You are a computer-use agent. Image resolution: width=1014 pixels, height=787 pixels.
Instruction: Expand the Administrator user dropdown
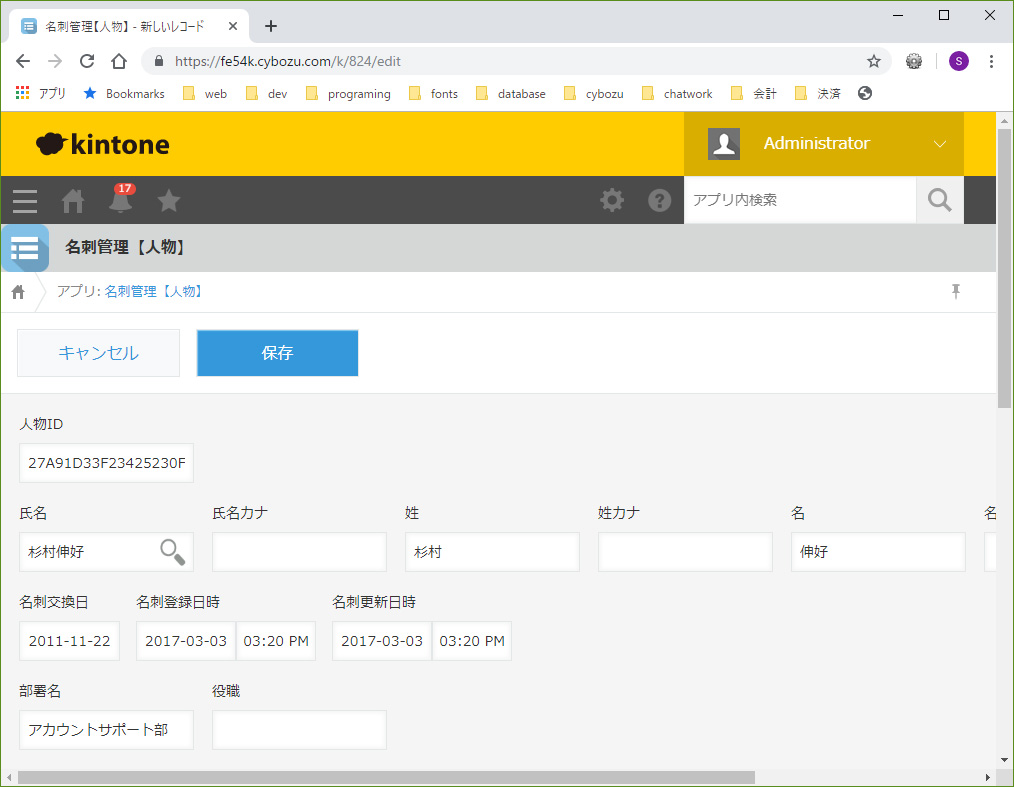pos(940,144)
